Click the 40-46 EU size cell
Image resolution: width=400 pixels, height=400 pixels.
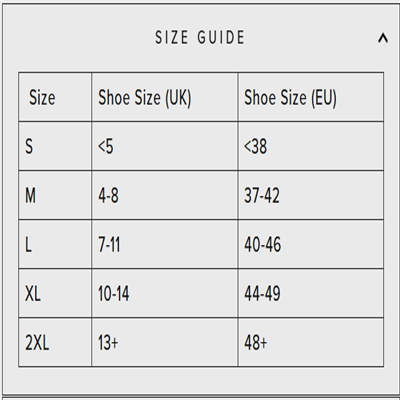click(x=311, y=244)
